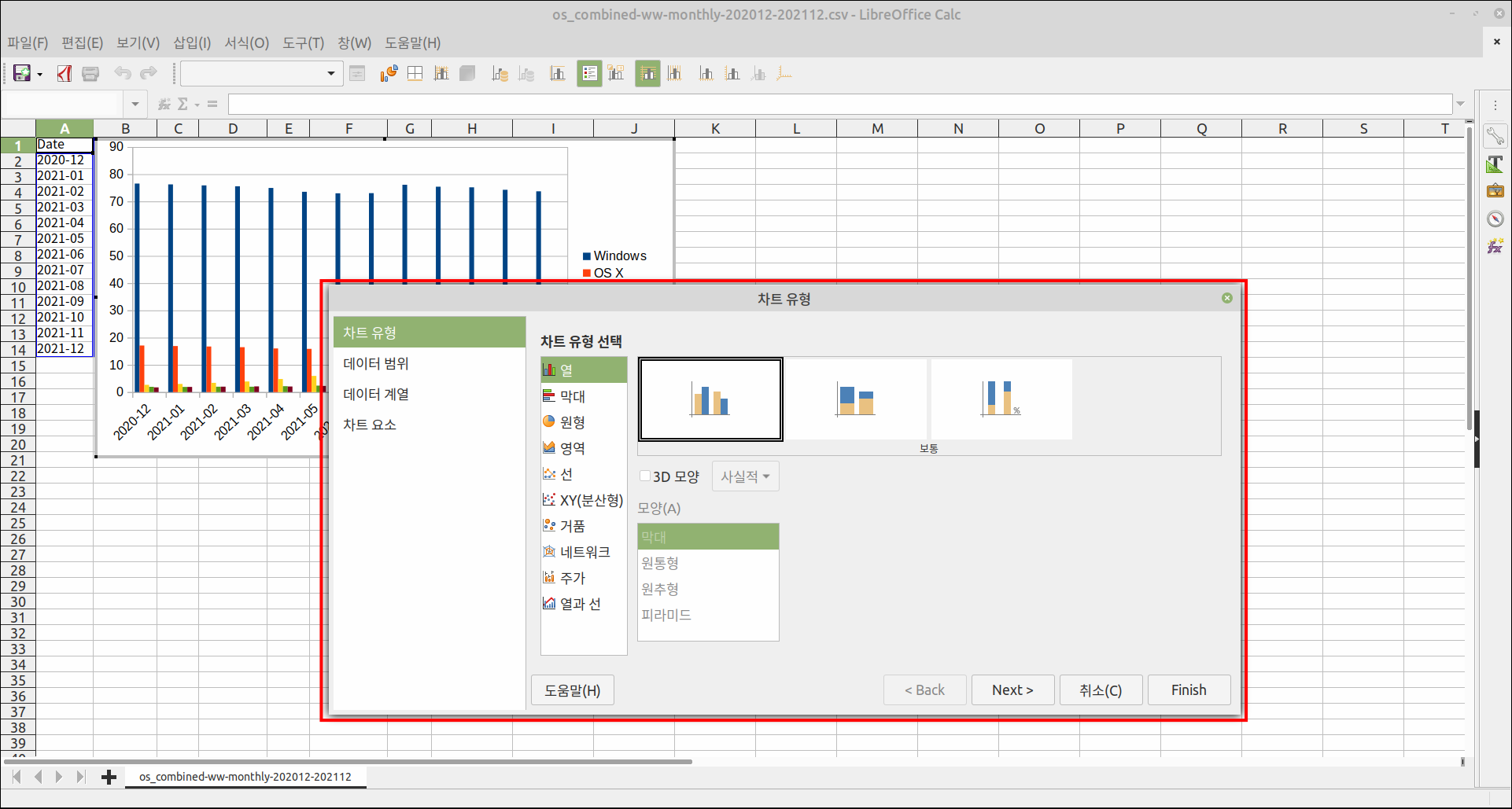
Task: Select XY(분산형) chart type
Action: 584,500
